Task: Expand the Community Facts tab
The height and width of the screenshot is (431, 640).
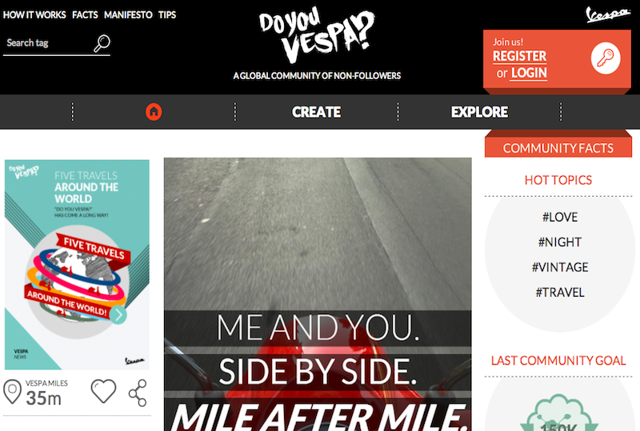Action: pyautogui.click(x=558, y=148)
